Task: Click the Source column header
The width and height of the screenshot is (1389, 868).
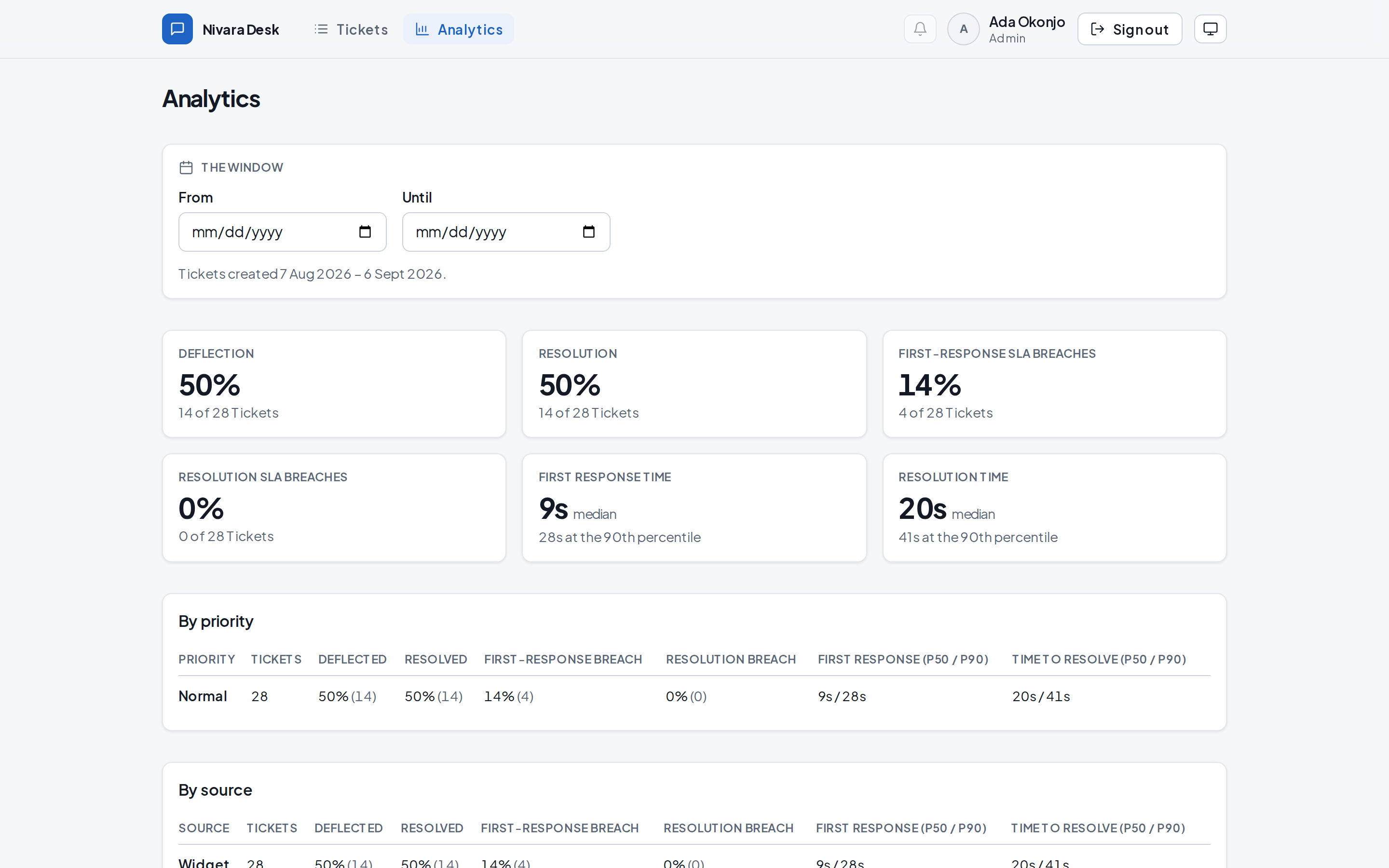Action: click(x=204, y=828)
